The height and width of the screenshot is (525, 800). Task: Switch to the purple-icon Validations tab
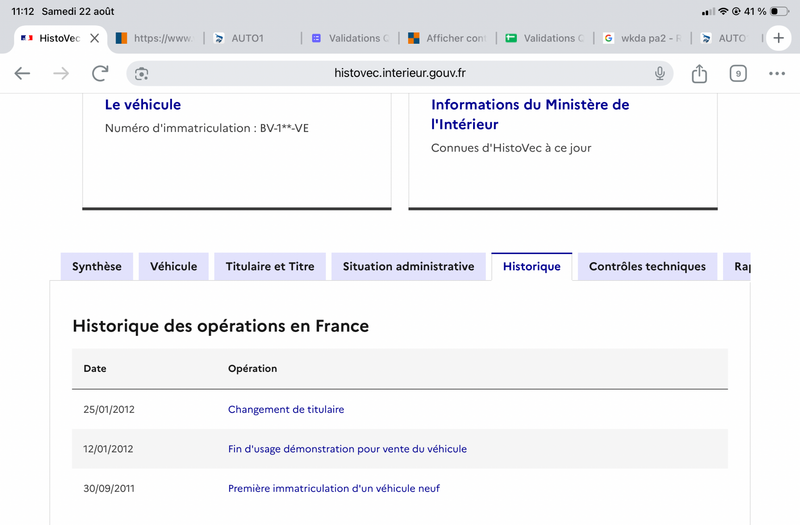[x=351, y=38]
